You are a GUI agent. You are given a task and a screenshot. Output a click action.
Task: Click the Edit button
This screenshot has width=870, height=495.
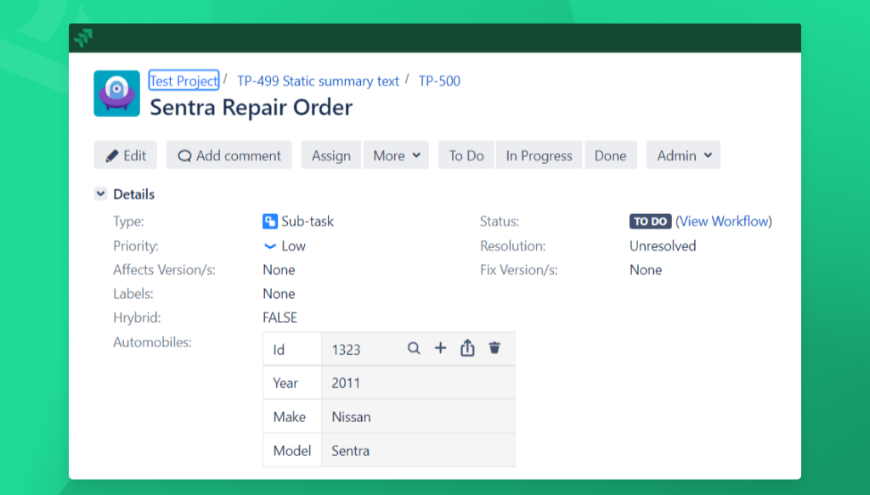click(x=125, y=155)
